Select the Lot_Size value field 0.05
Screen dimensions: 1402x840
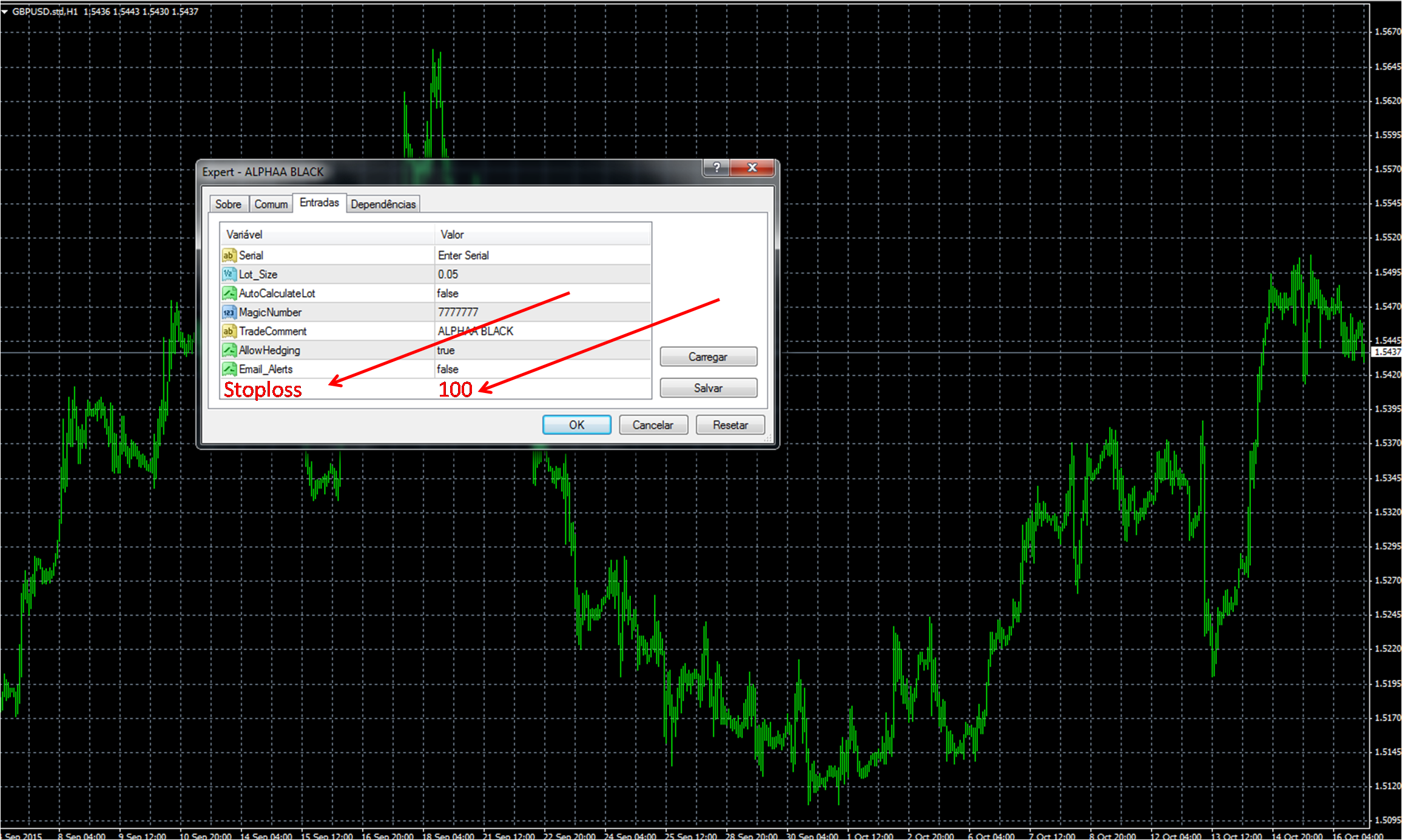pos(448,274)
